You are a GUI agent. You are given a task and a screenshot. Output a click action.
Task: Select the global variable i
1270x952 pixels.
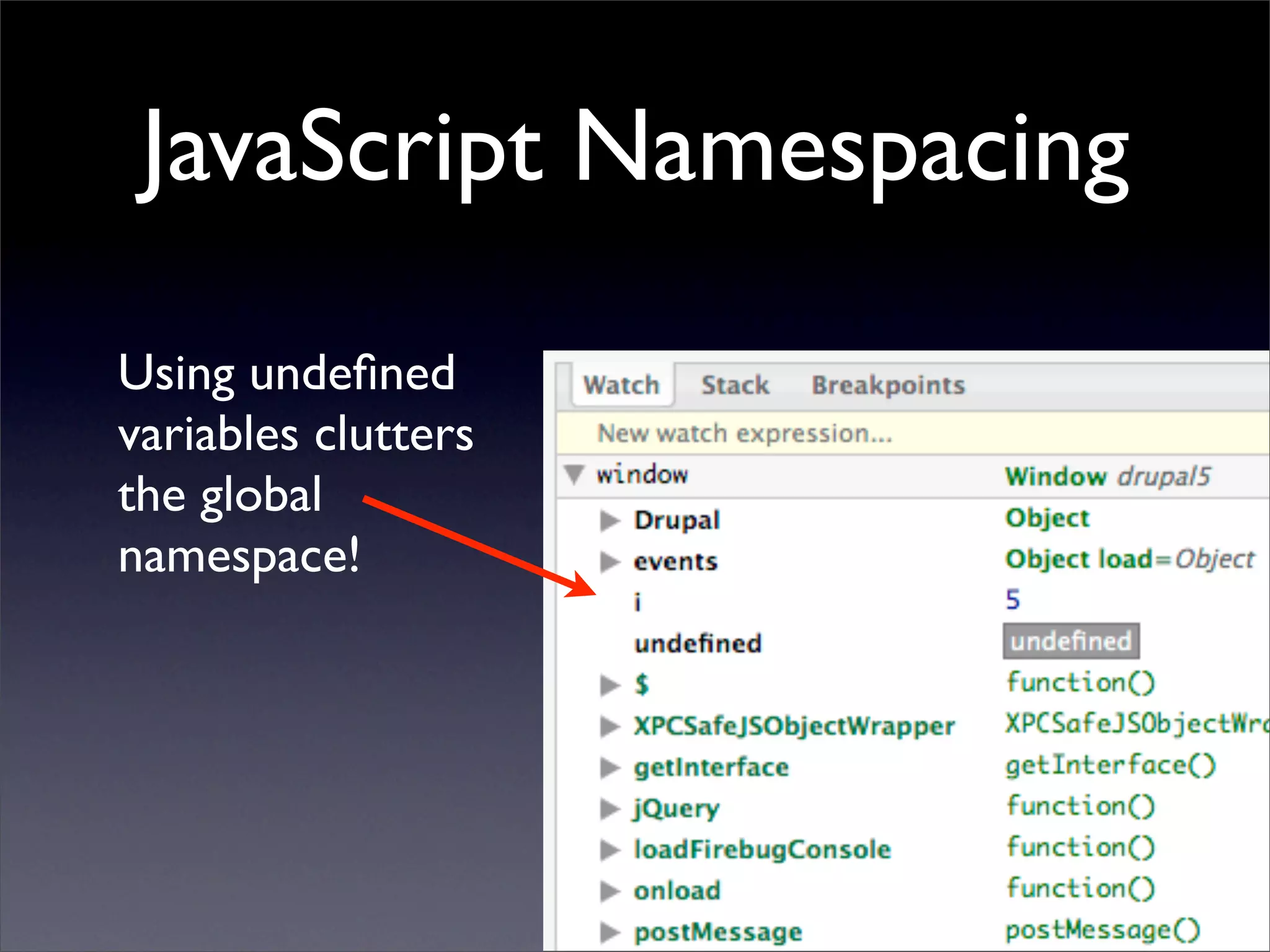coord(637,601)
